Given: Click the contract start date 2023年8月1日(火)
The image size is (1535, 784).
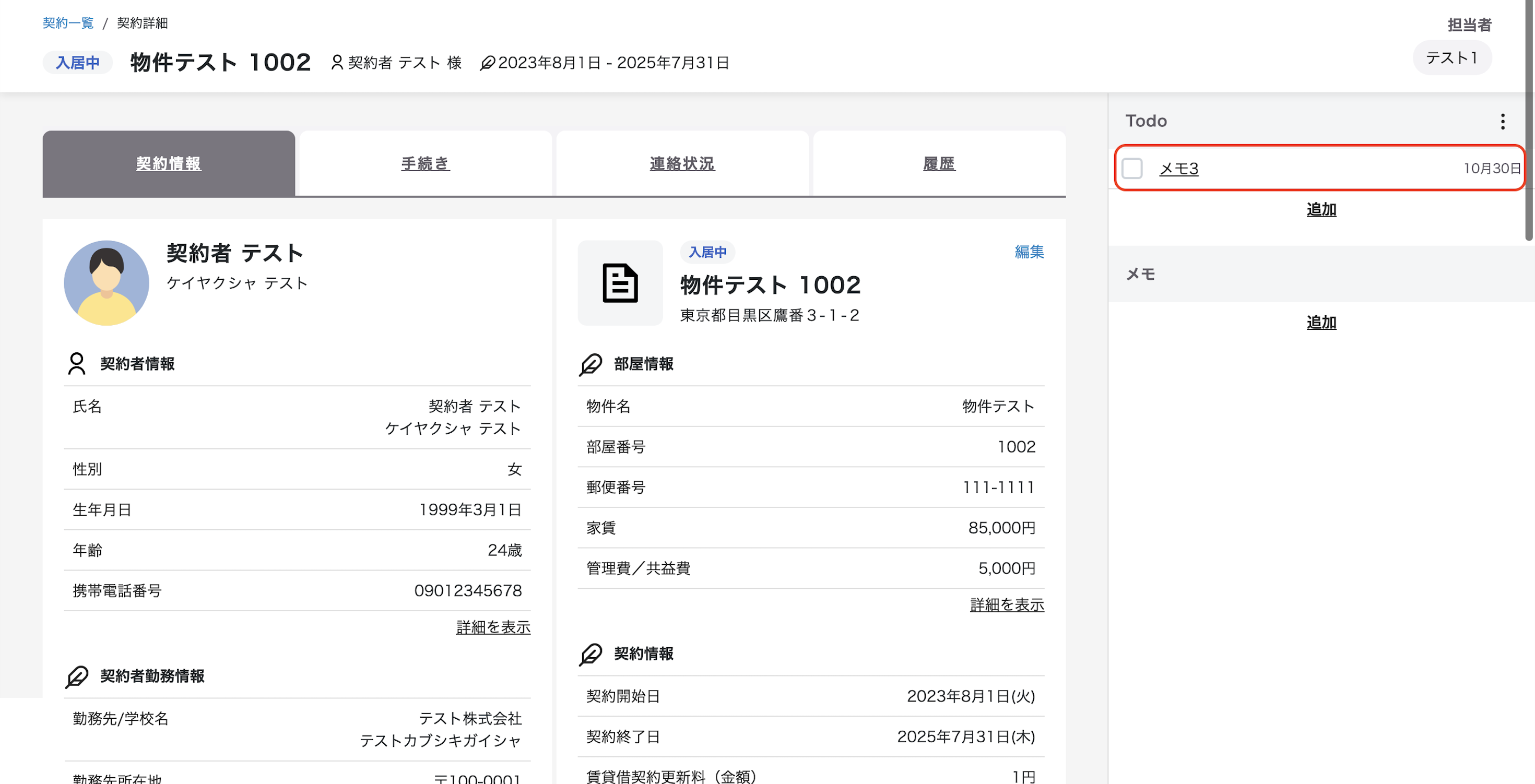Looking at the screenshot, I should [x=971, y=696].
